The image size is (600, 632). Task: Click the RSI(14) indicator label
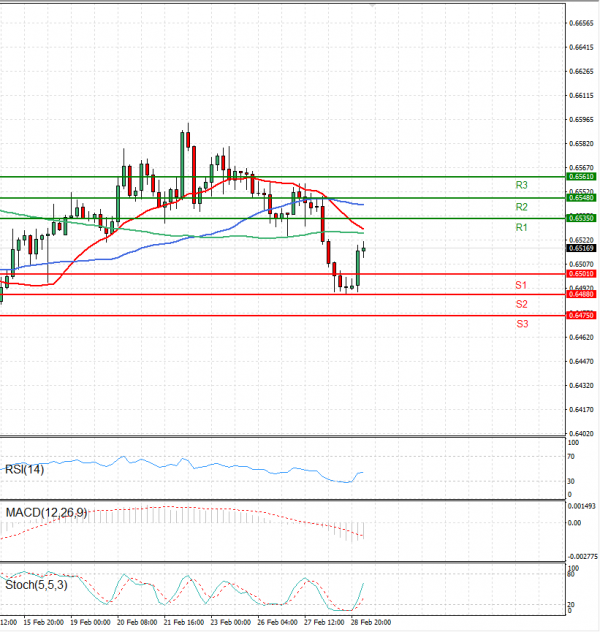pos(26,469)
